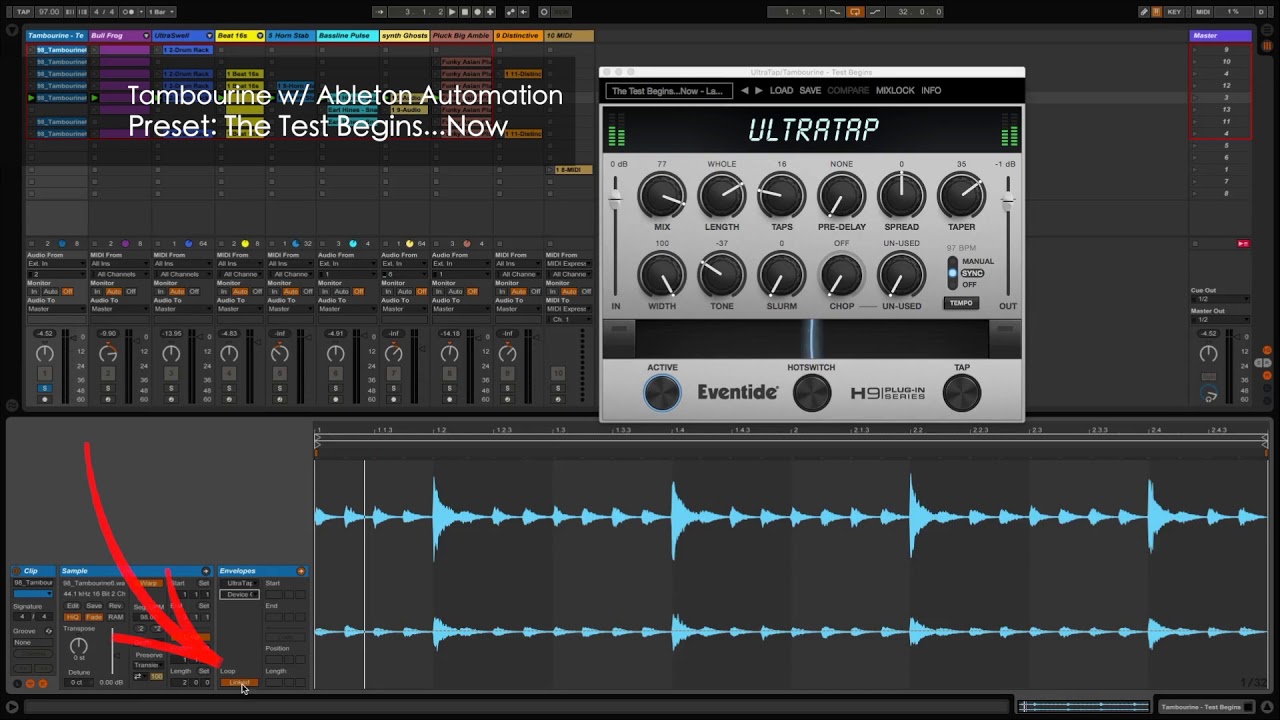Toggle the Linked button in Envelopes
The height and width of the screenshot is (720, 1280).
tap(239, 682)
